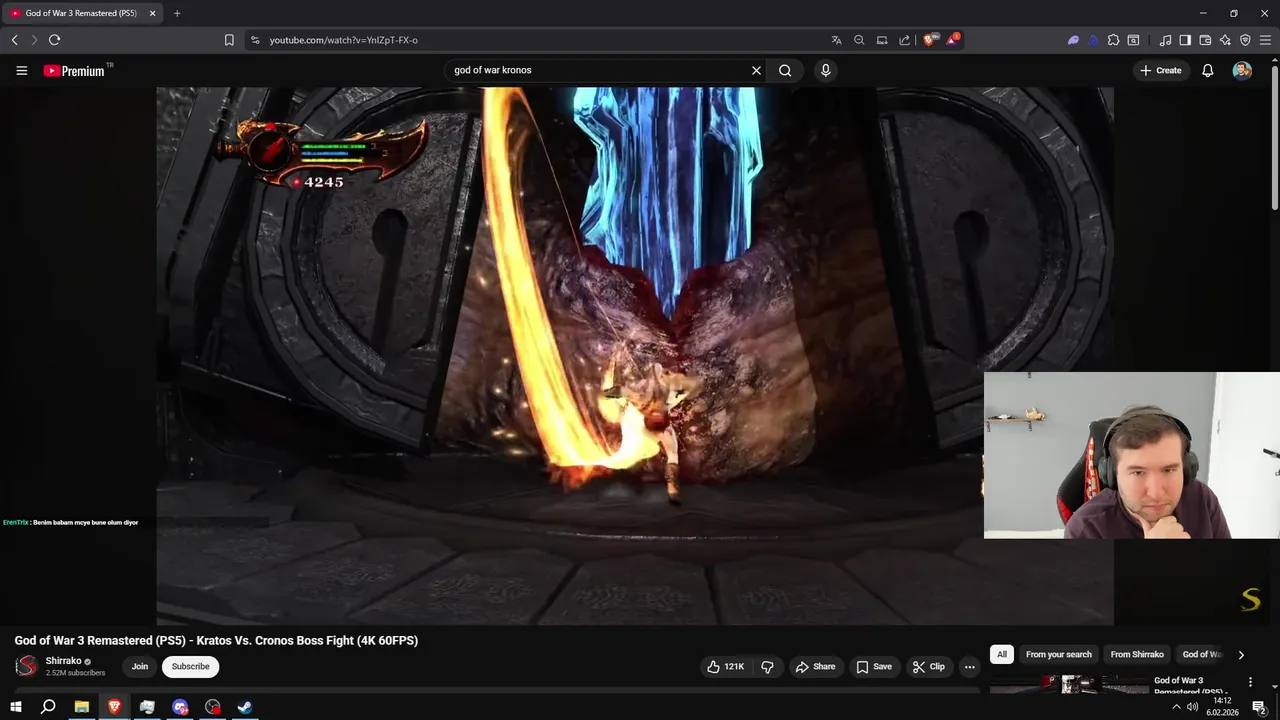This screenshot has width=1280, height=720.
Task: Open Windows notification center
Action: [1259, 707]
